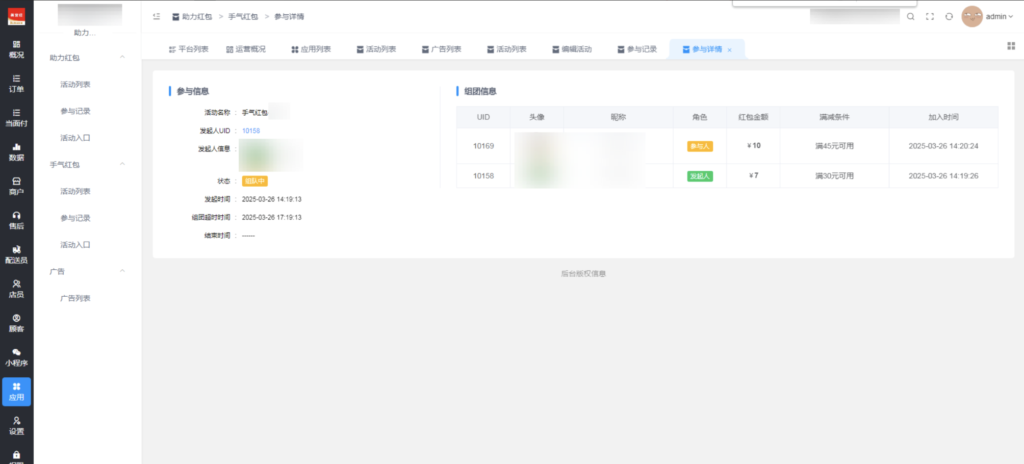The height and width of the screenshot is (464, 1024).
Task: Collapse the side menu with the fold icon
Action: pos(156,16)
